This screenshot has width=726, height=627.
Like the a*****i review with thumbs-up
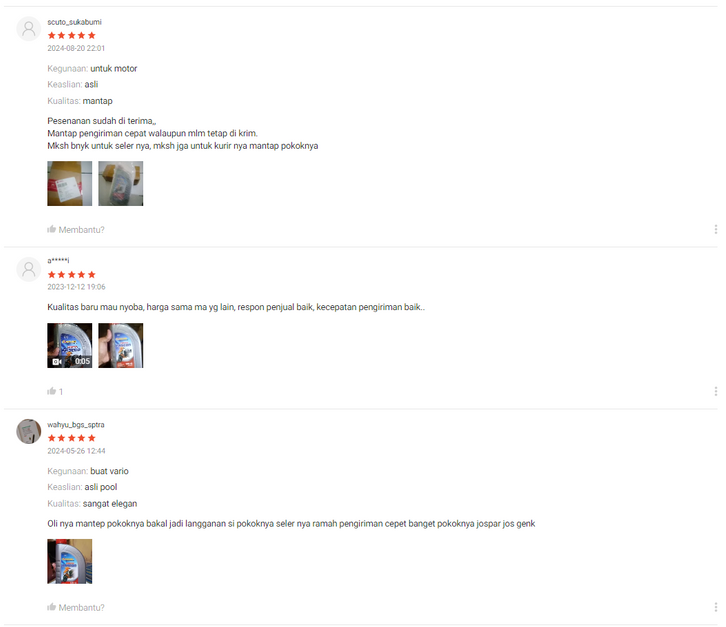coord(55,392)
